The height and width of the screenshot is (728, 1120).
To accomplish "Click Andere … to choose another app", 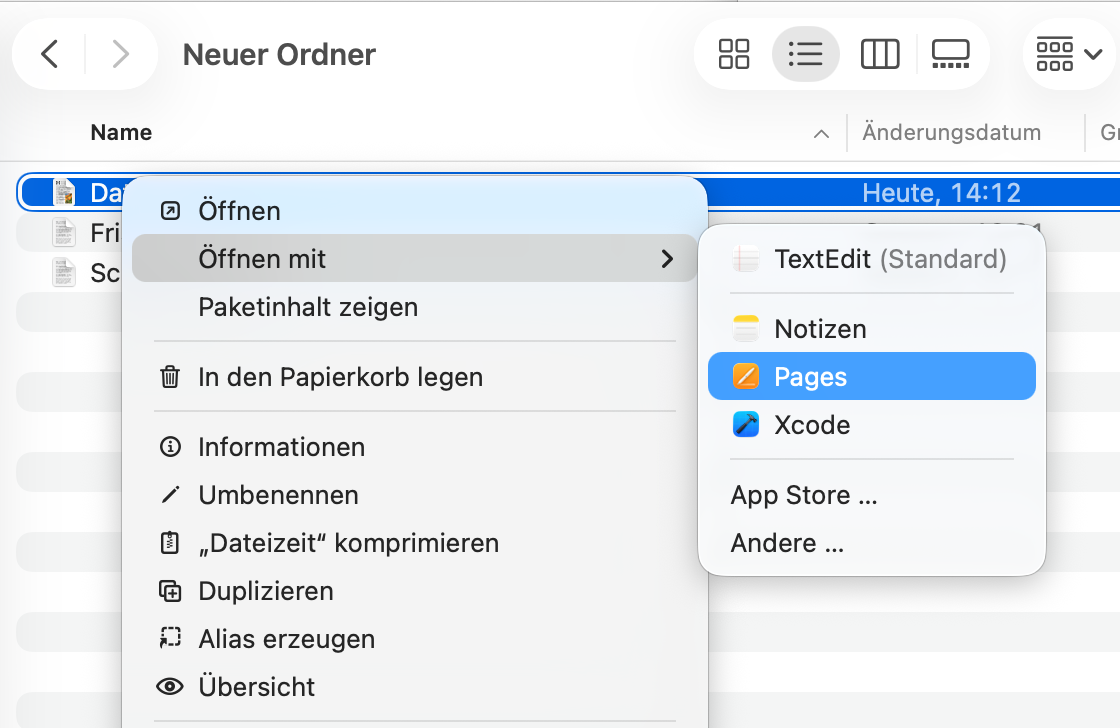I will click(787, 543).
